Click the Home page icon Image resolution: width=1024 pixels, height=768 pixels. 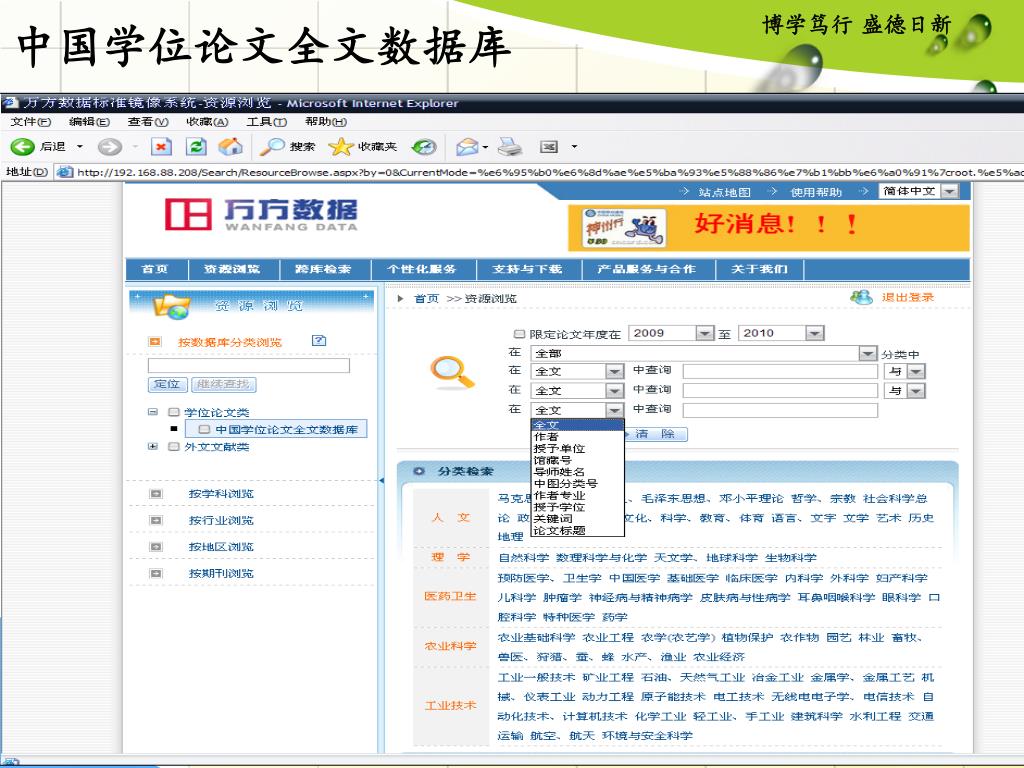(230, 147)
